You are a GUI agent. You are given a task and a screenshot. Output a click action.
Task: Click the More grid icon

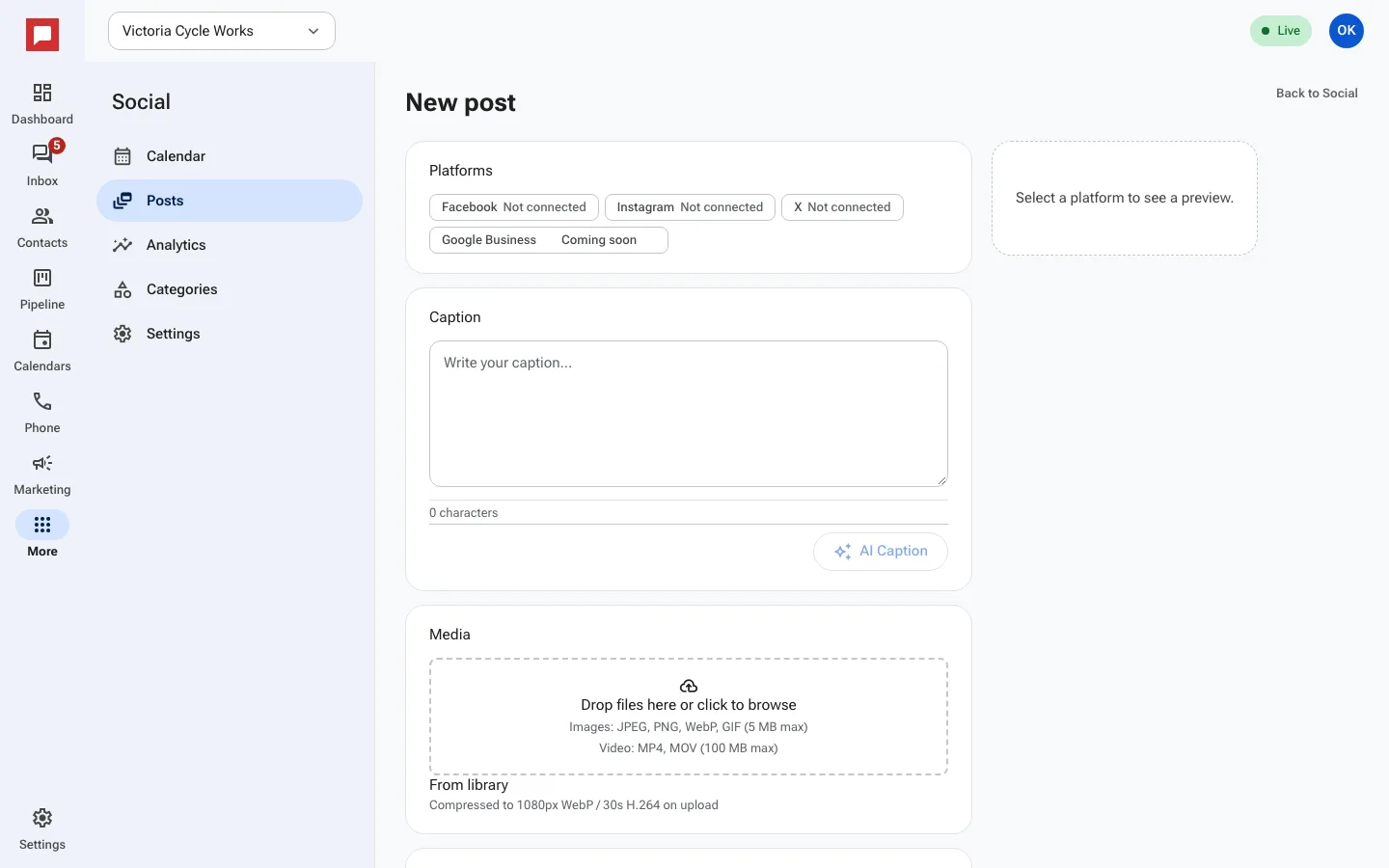pos(42,525)
